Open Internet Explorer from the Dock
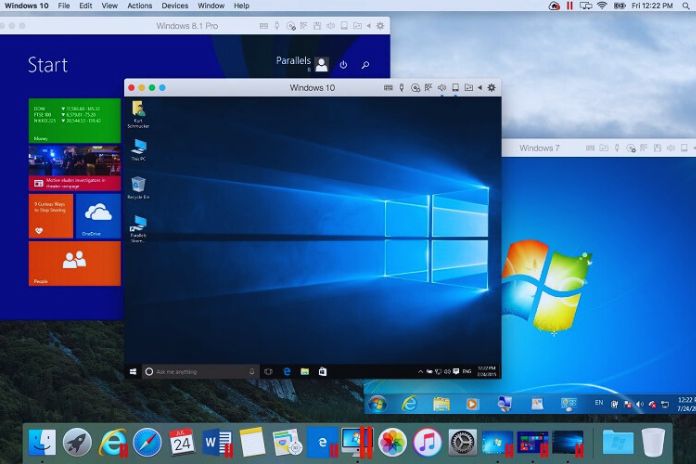 click(x=112, y=442)
